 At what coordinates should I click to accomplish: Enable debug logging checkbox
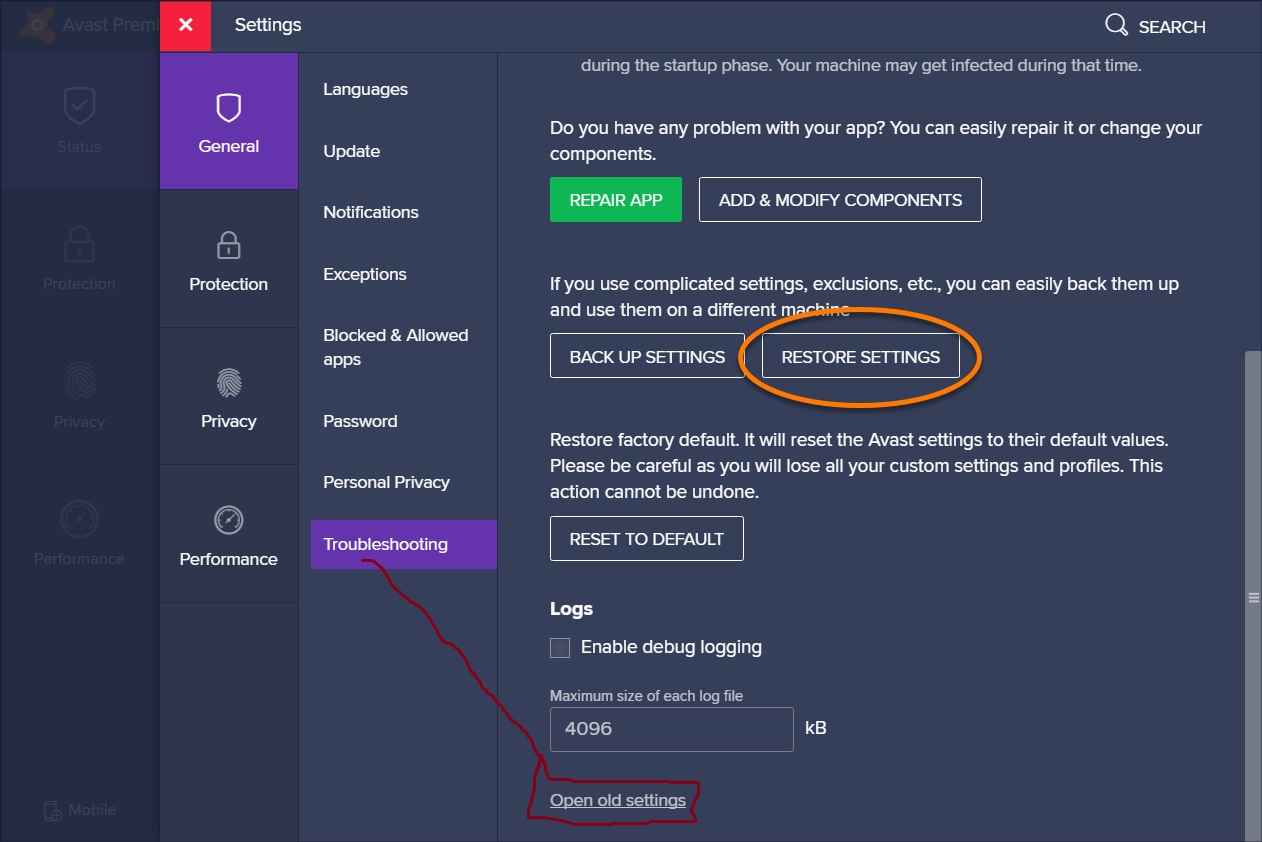click(560, 648)
